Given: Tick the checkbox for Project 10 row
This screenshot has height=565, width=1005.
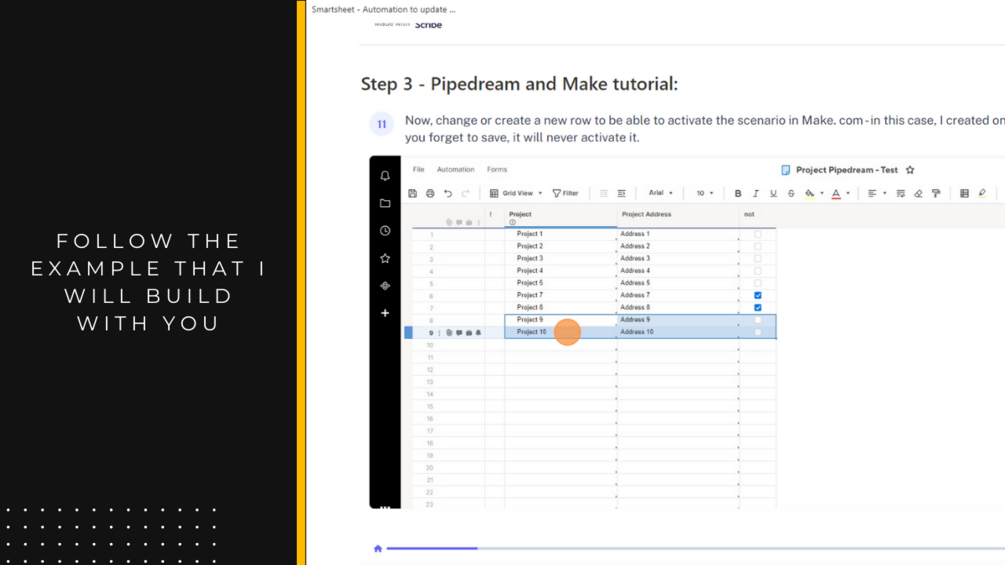Looking at the screenshot, I should (758, 332).
